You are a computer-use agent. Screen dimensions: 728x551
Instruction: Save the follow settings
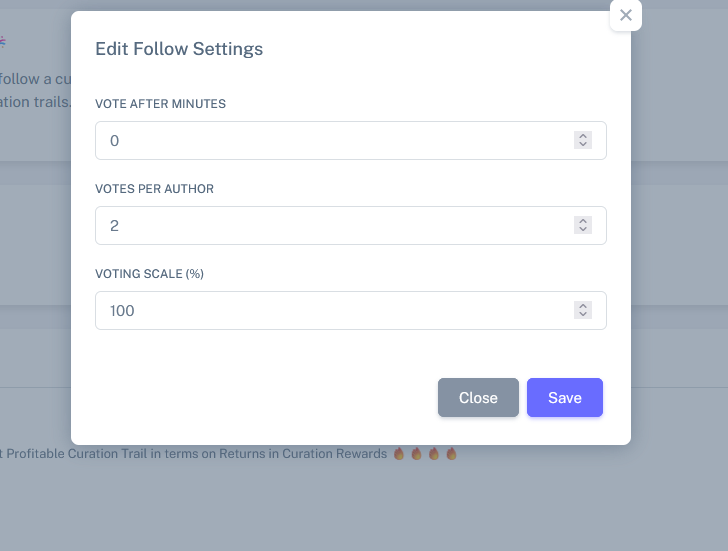[x=565, y=397]
